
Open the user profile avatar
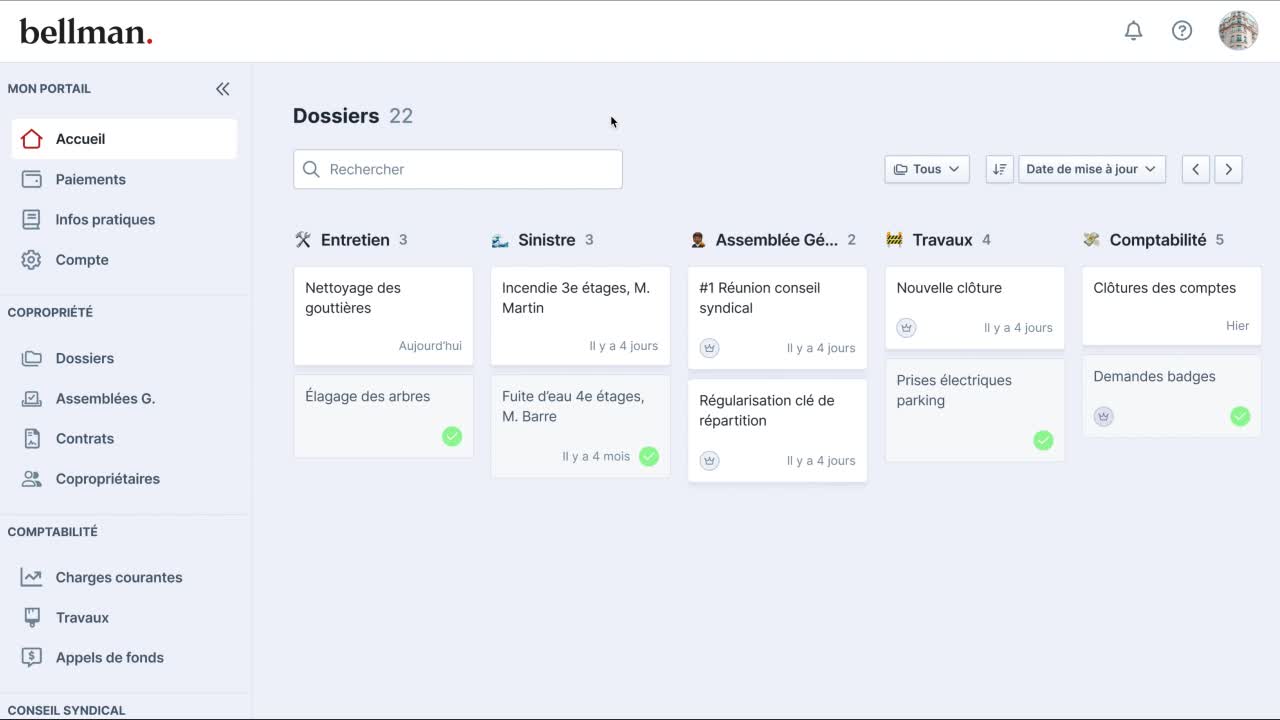click(1238, 31)
